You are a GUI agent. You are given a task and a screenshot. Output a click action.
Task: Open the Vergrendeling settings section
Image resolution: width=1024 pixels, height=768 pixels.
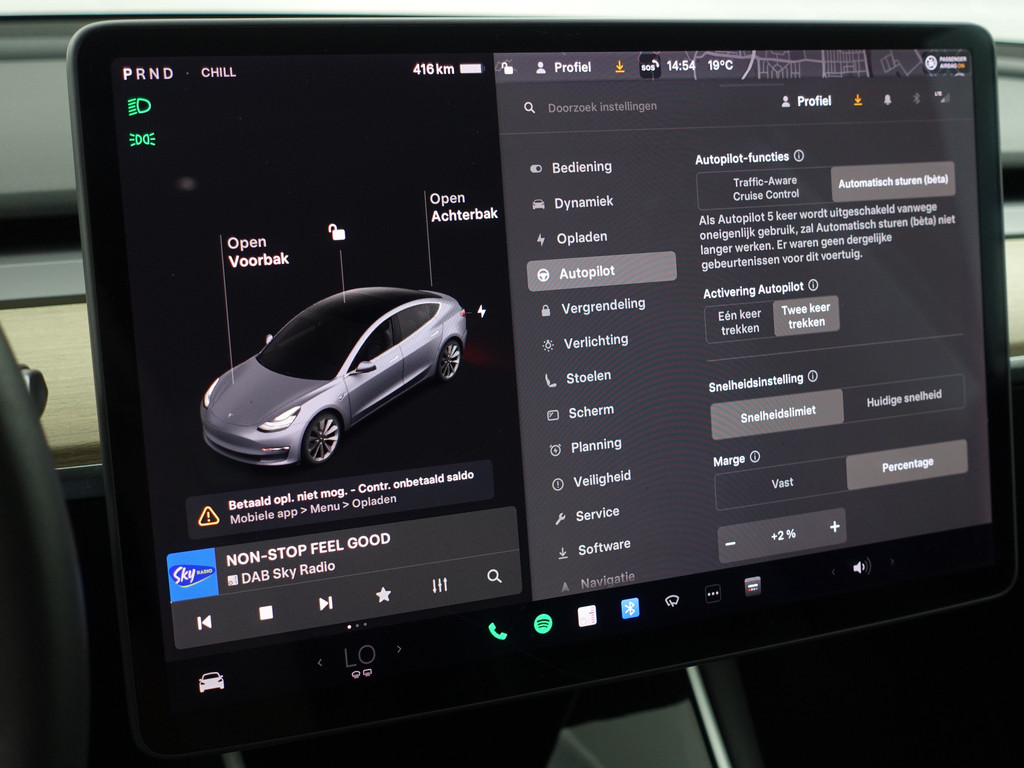pyautogui.click(x=603, y=306)
